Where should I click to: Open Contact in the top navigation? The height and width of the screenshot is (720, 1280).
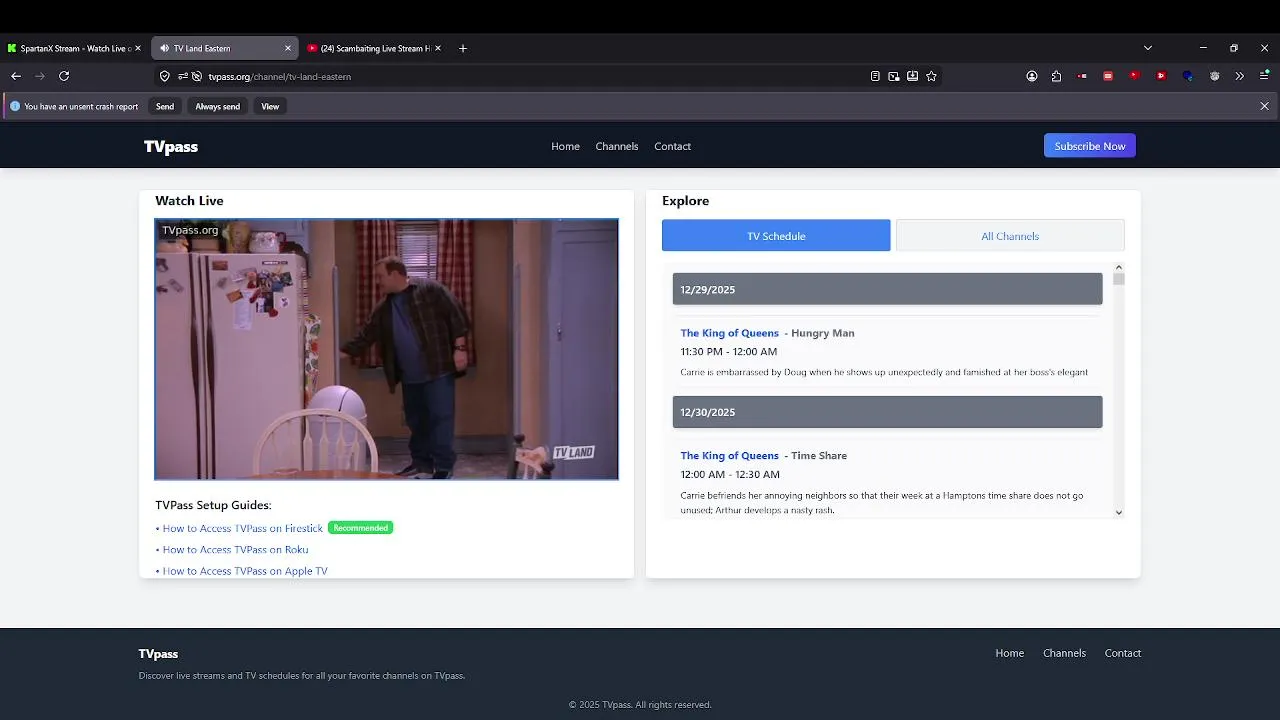[673, 146]
